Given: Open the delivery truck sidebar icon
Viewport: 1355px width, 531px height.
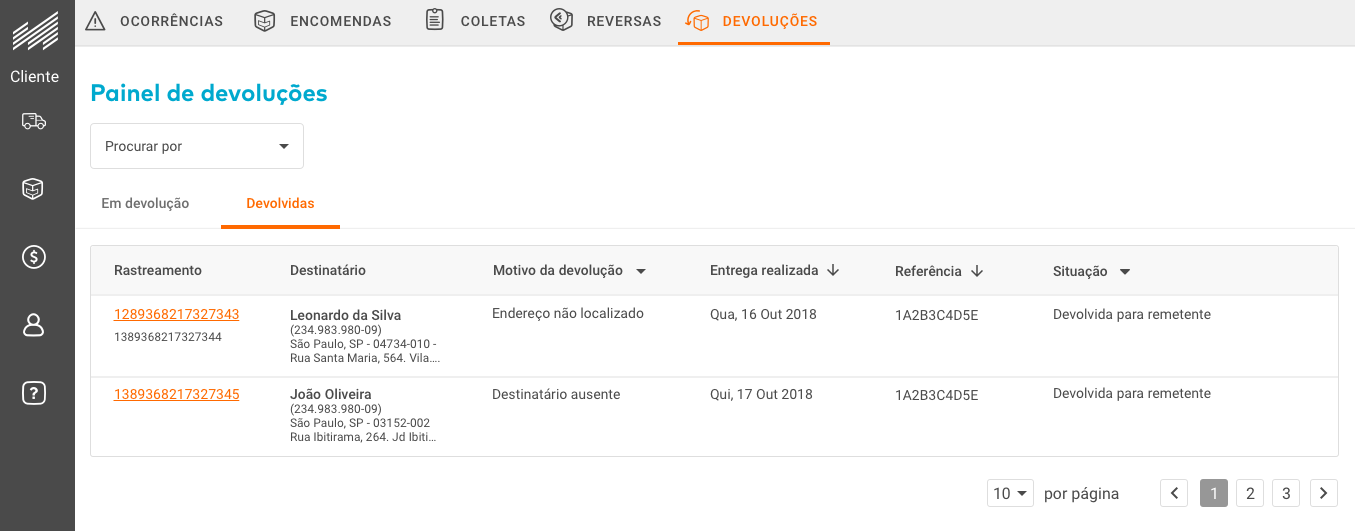Looking at the screenshot, I should 34,122.
